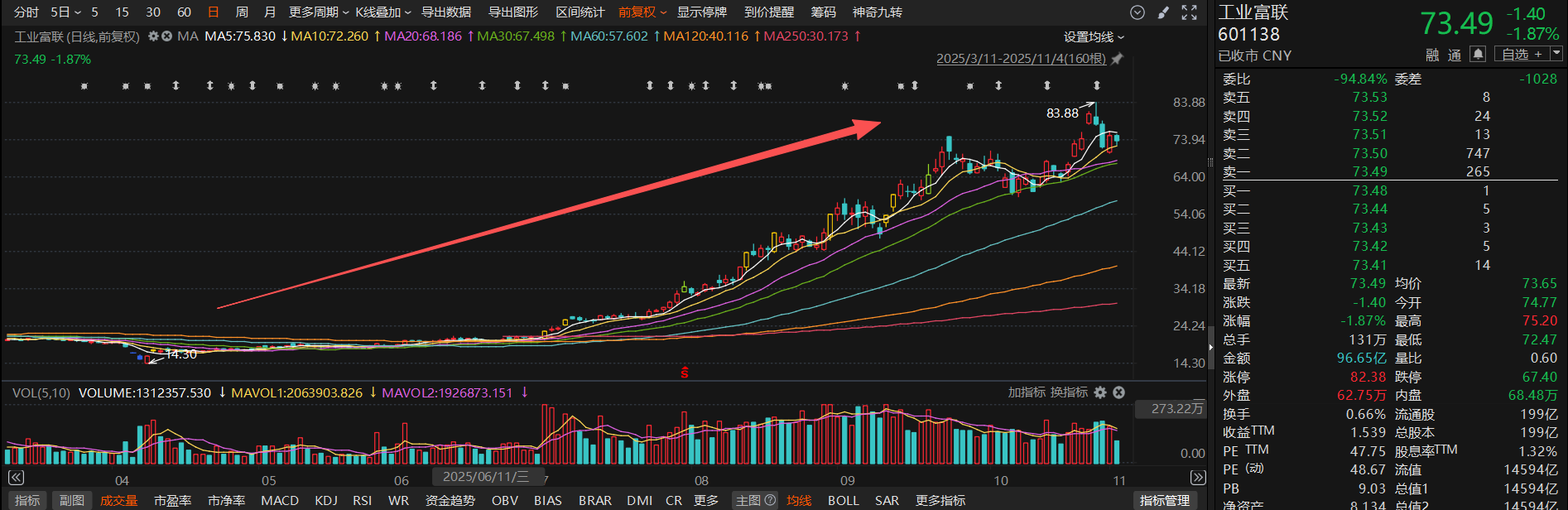This screenshot has width=1568, height=510.
Task: Open main chart MA settings gear
Action: pyautogui.click(x=153, y=36)
